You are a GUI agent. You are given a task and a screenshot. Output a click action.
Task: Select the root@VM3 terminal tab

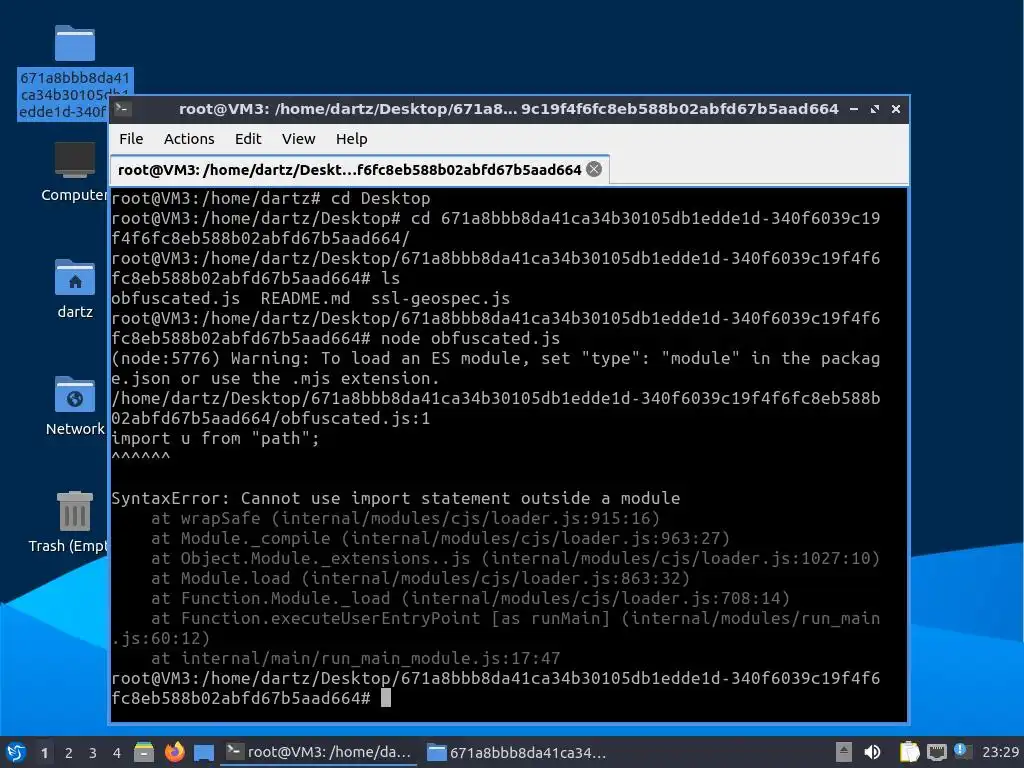359,170
